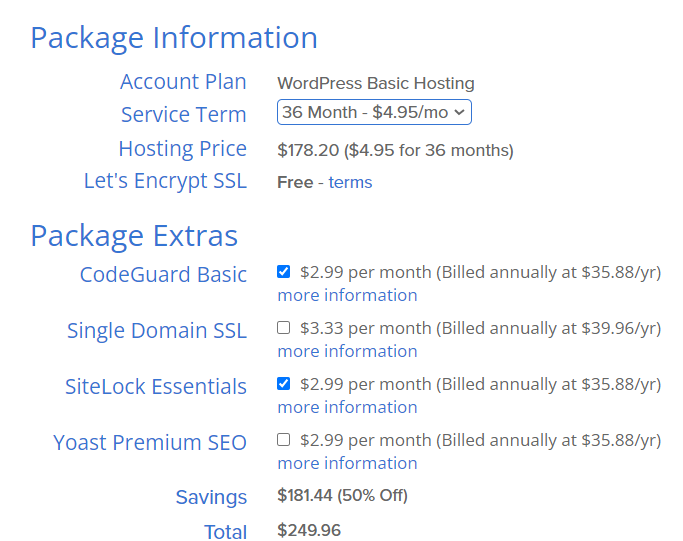Click the Savings label
The width and height of the screenshot is (683, 541).
click(x=211, y=497)
